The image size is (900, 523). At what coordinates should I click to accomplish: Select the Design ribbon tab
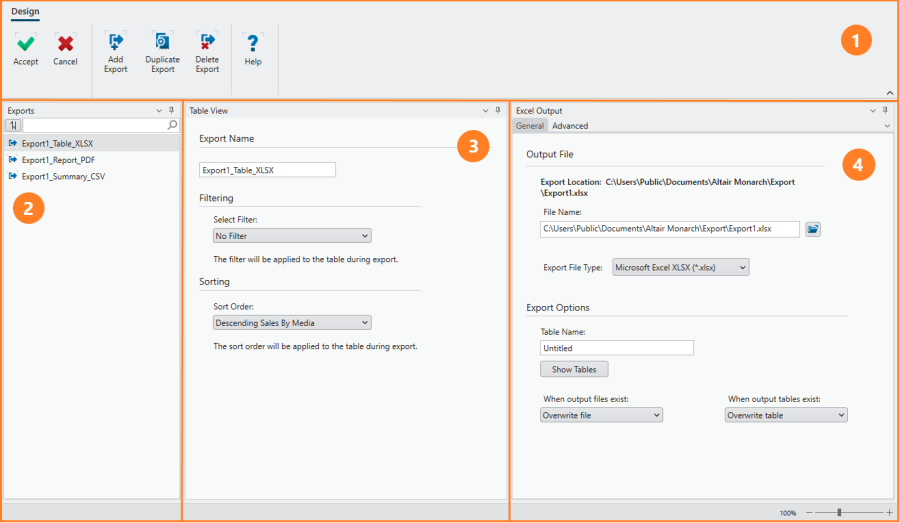25,12
